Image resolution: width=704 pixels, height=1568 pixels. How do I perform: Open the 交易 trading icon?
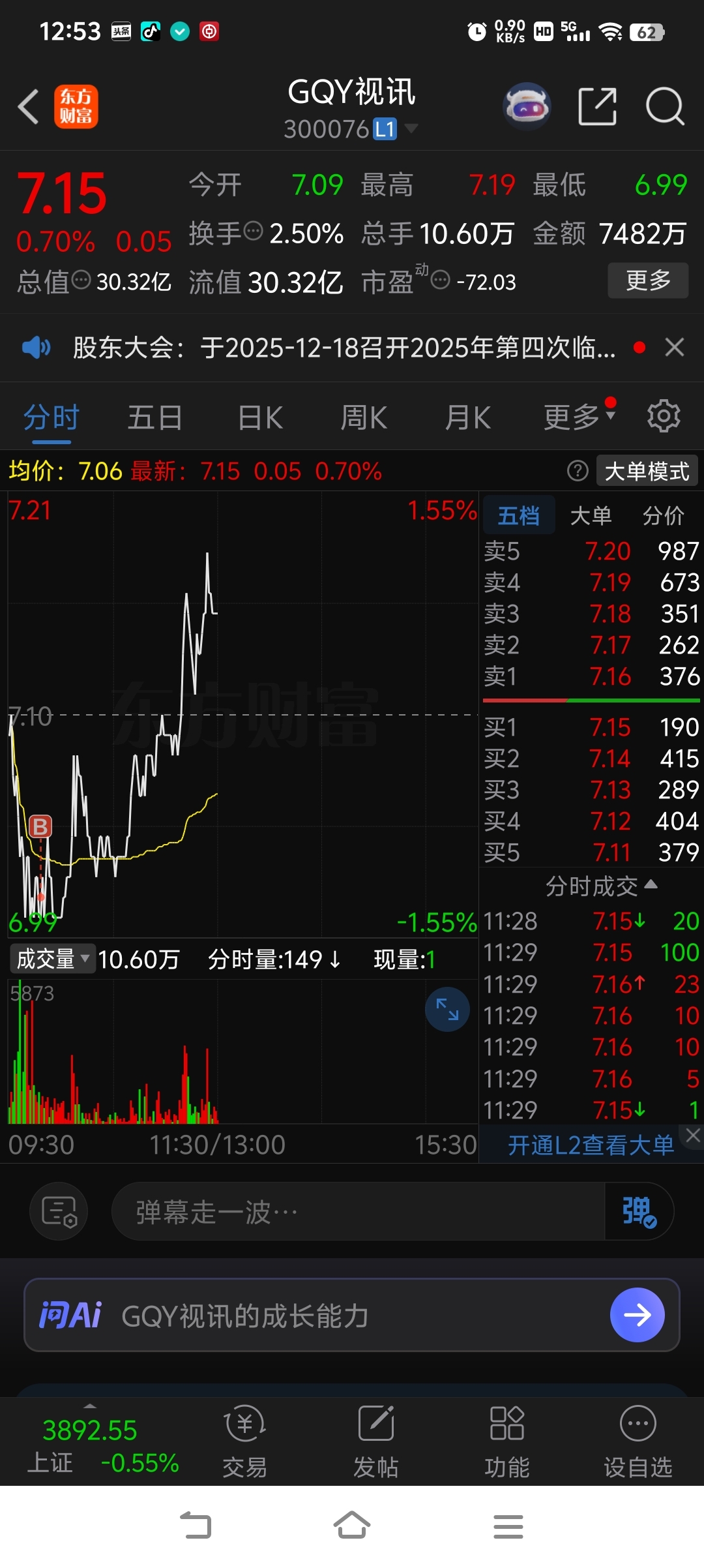[244, 1441]
